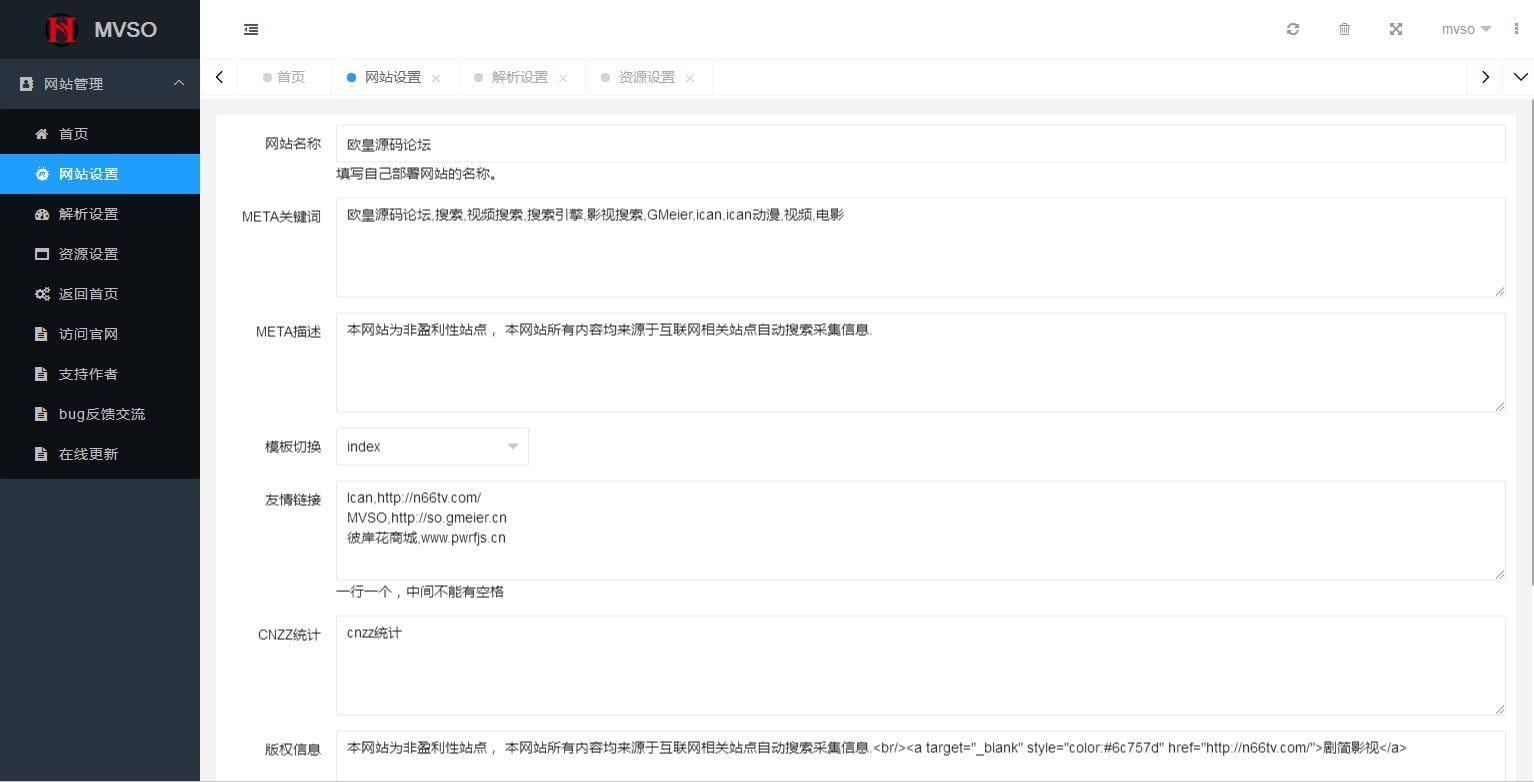Open 资源设置 via its sidebar icon

point(41,253)
